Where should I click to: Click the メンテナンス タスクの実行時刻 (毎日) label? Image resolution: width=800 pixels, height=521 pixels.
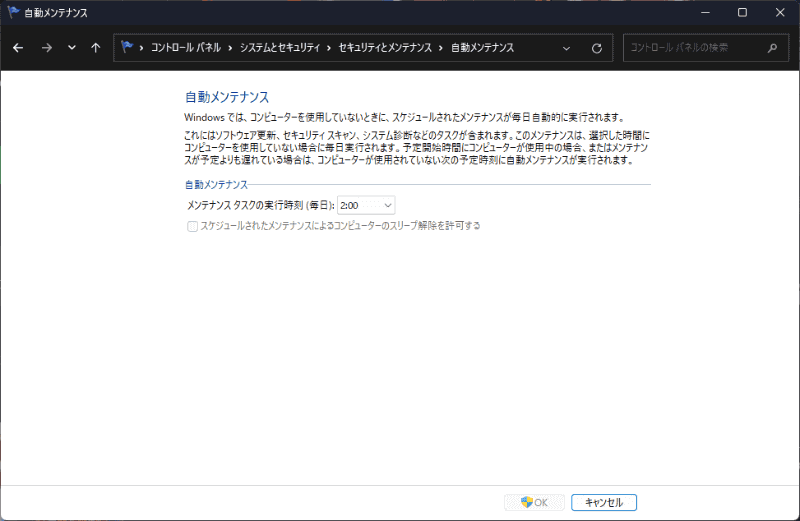[261, 205]
